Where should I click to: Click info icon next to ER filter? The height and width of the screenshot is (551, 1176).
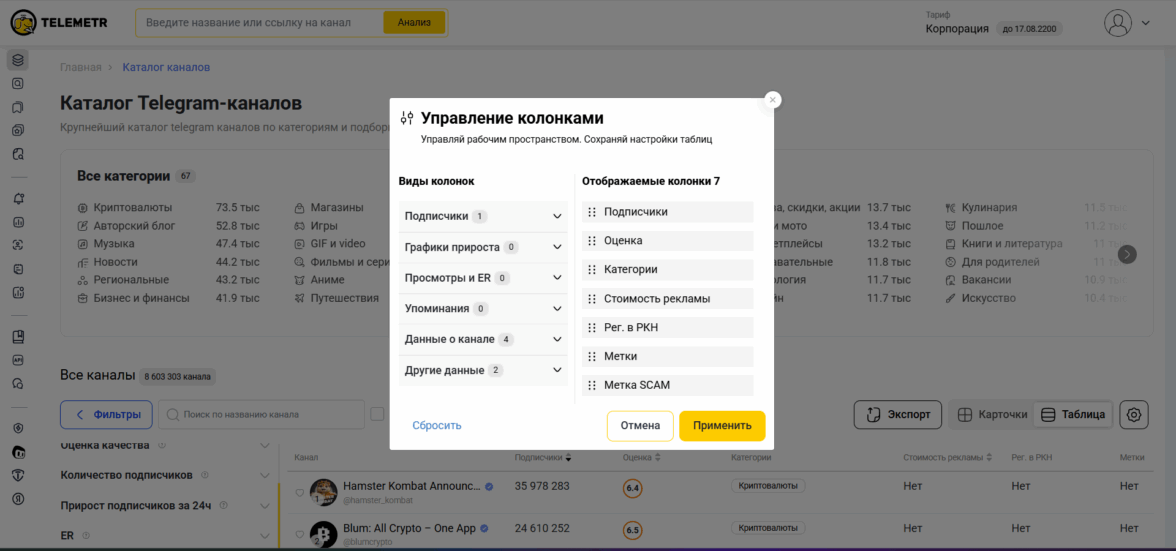(86, 535)
